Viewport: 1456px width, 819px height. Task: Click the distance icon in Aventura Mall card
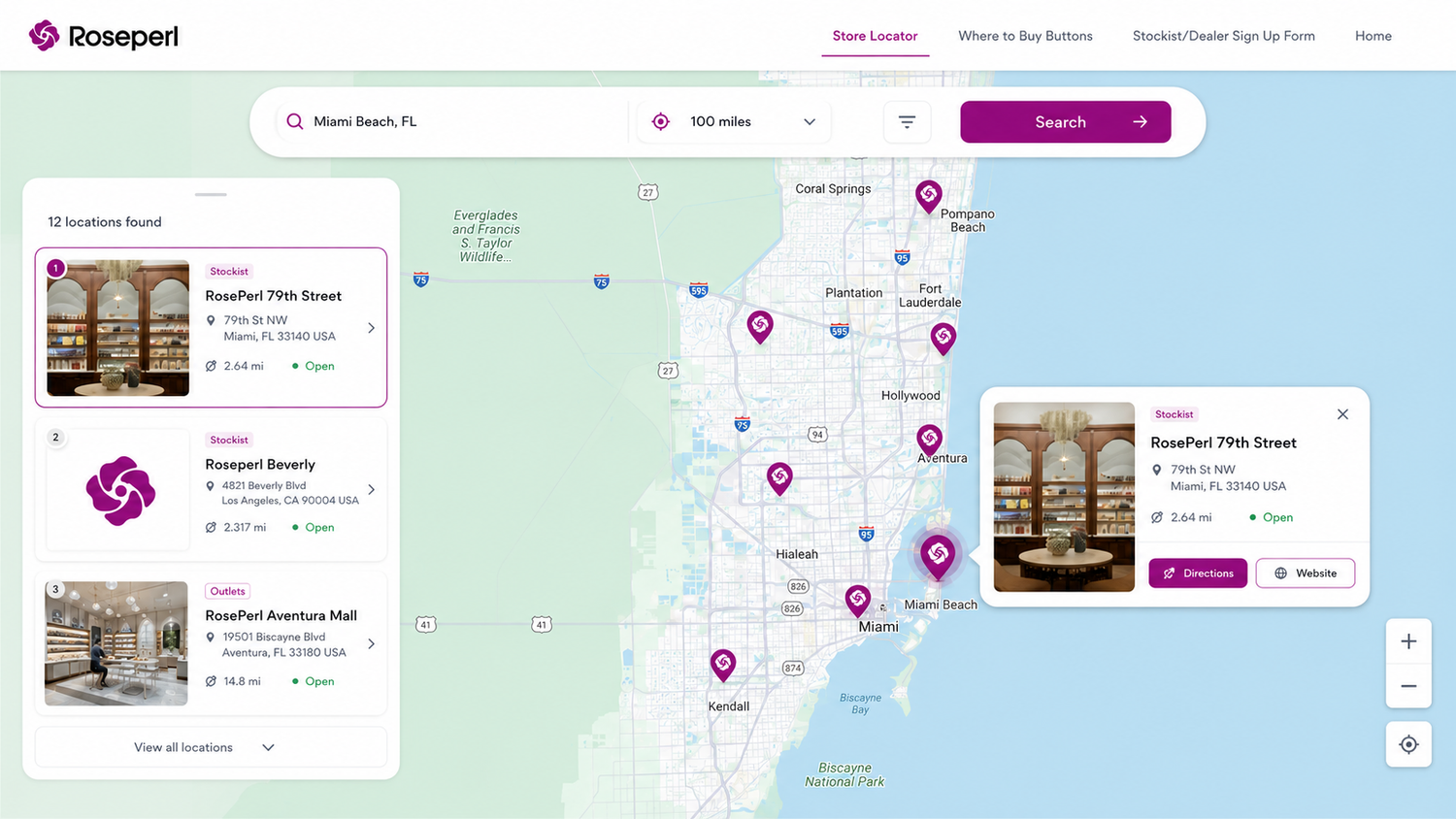pos(211,681)
